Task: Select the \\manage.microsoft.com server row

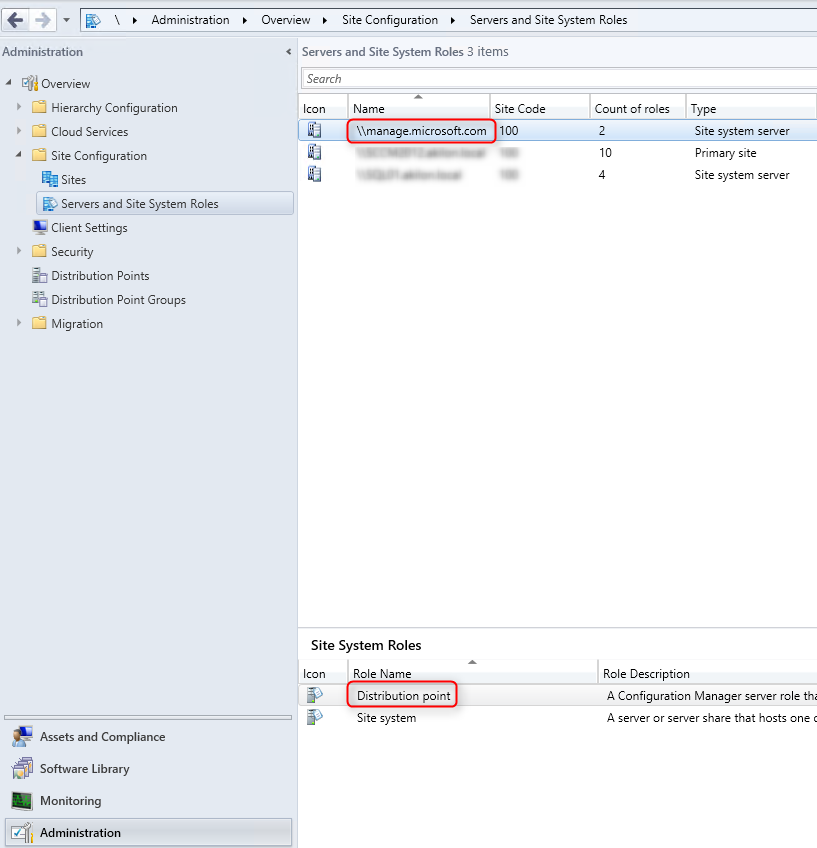Action: pyautogui.click(x=557, y=130)
